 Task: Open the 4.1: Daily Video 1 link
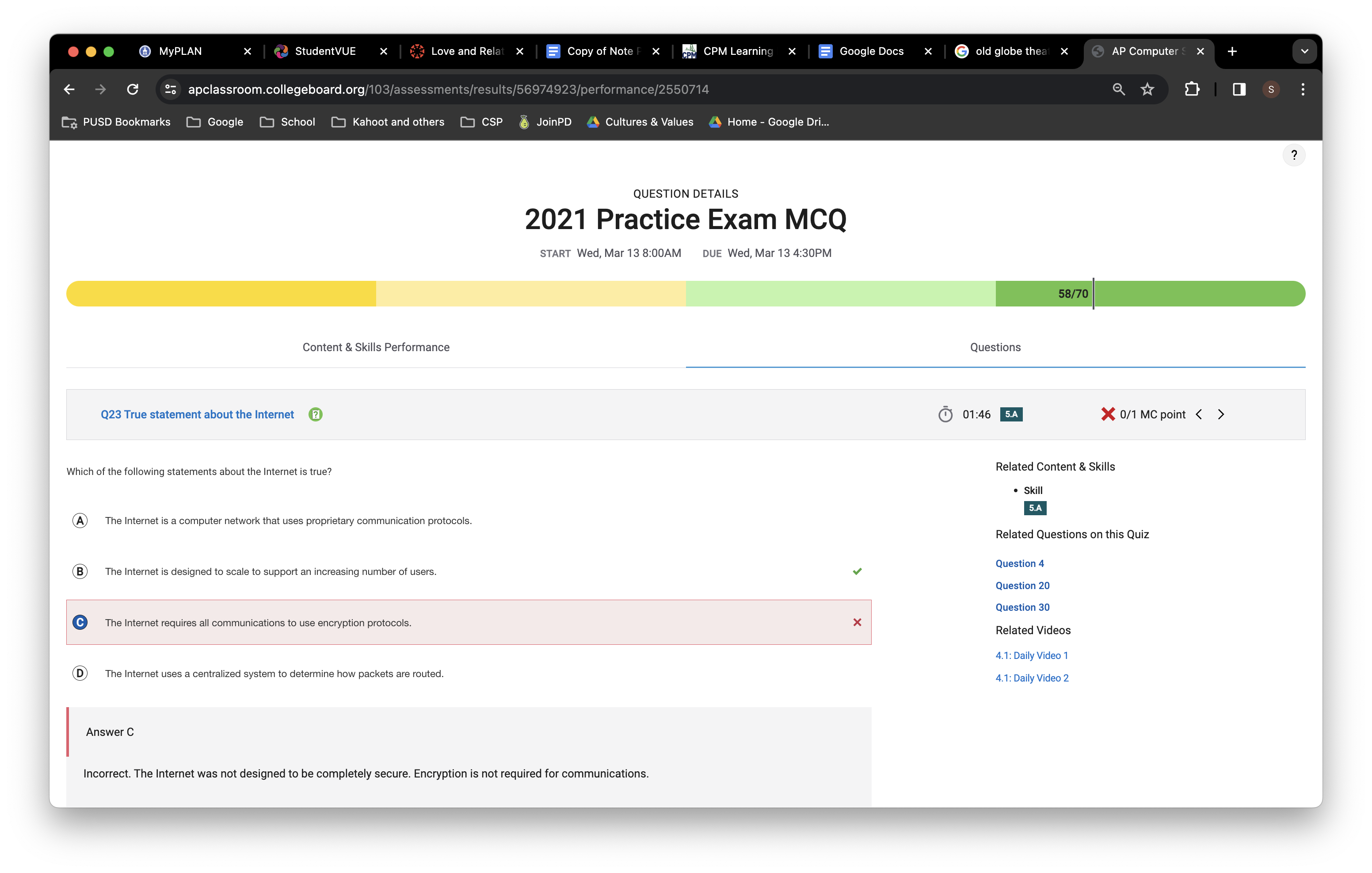click(1031, 656)
